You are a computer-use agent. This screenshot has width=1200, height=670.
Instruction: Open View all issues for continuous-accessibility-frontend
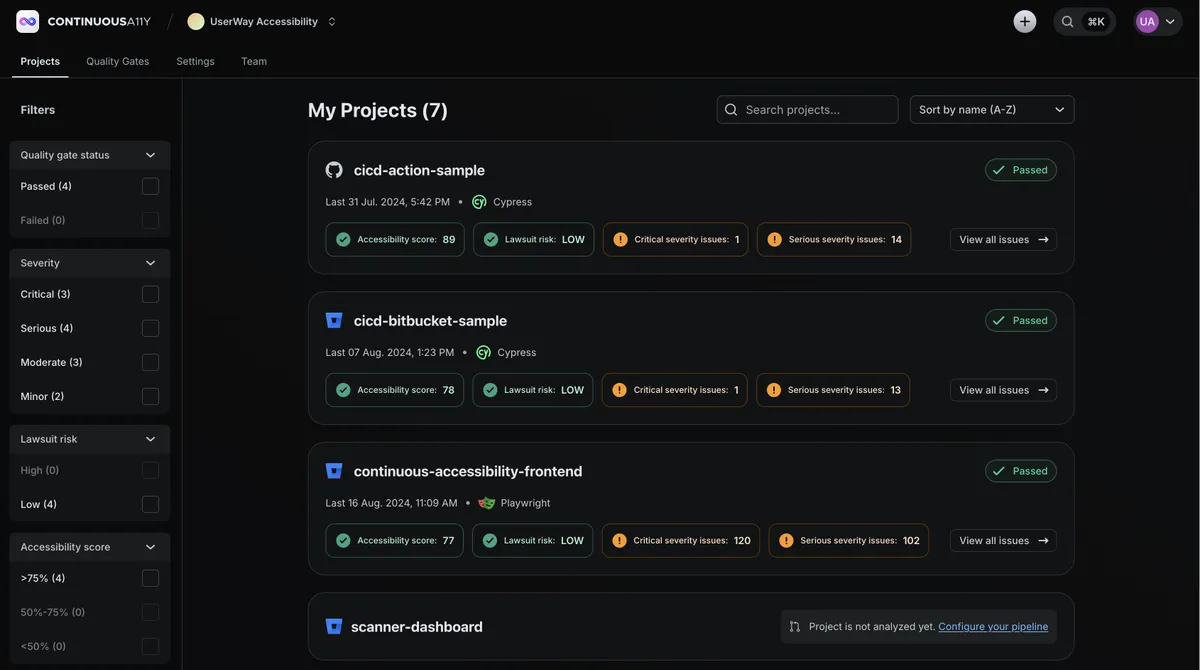1003,541
